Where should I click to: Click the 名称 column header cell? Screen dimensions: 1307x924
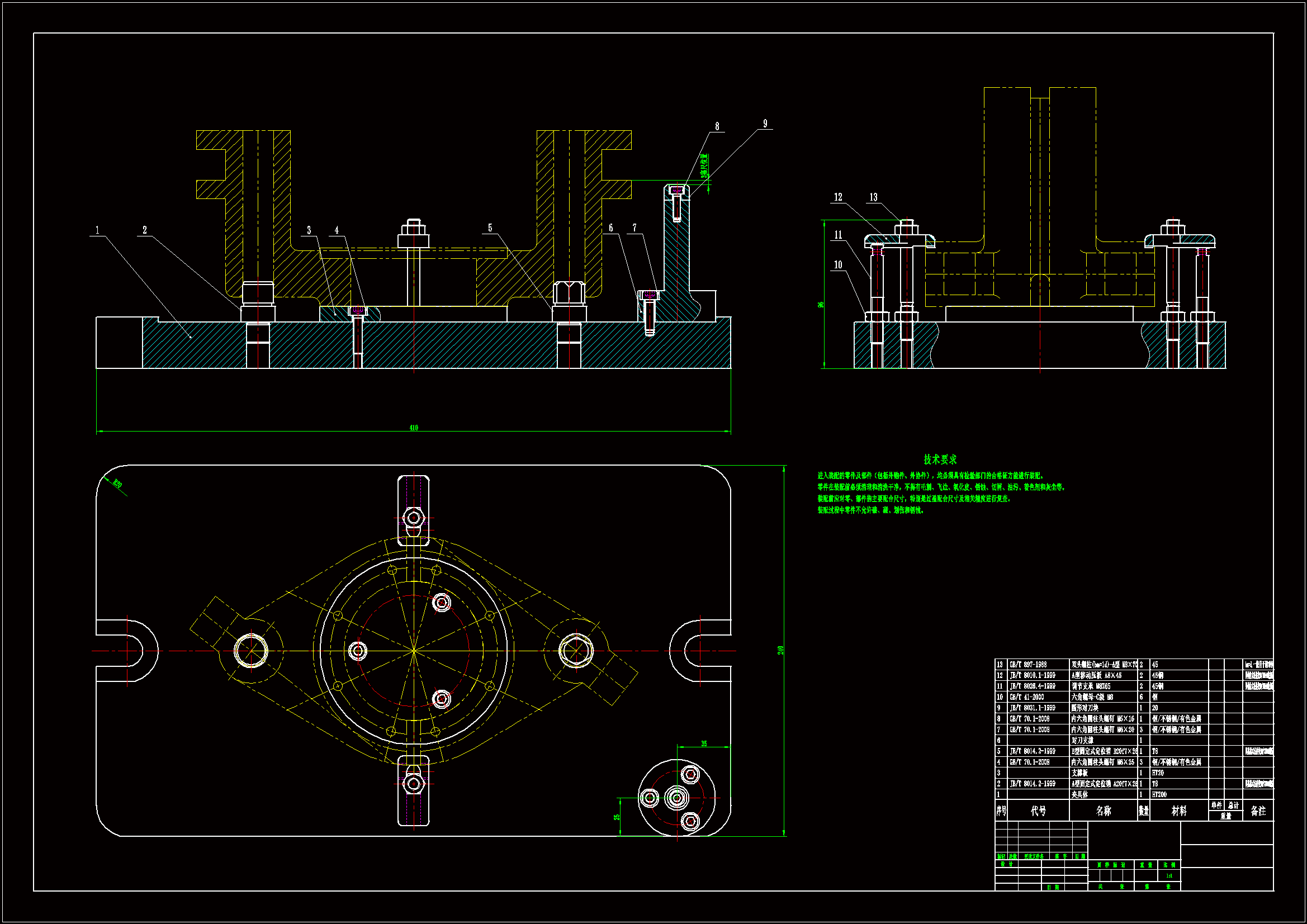pyautogui.click(x=1103, y=811)
